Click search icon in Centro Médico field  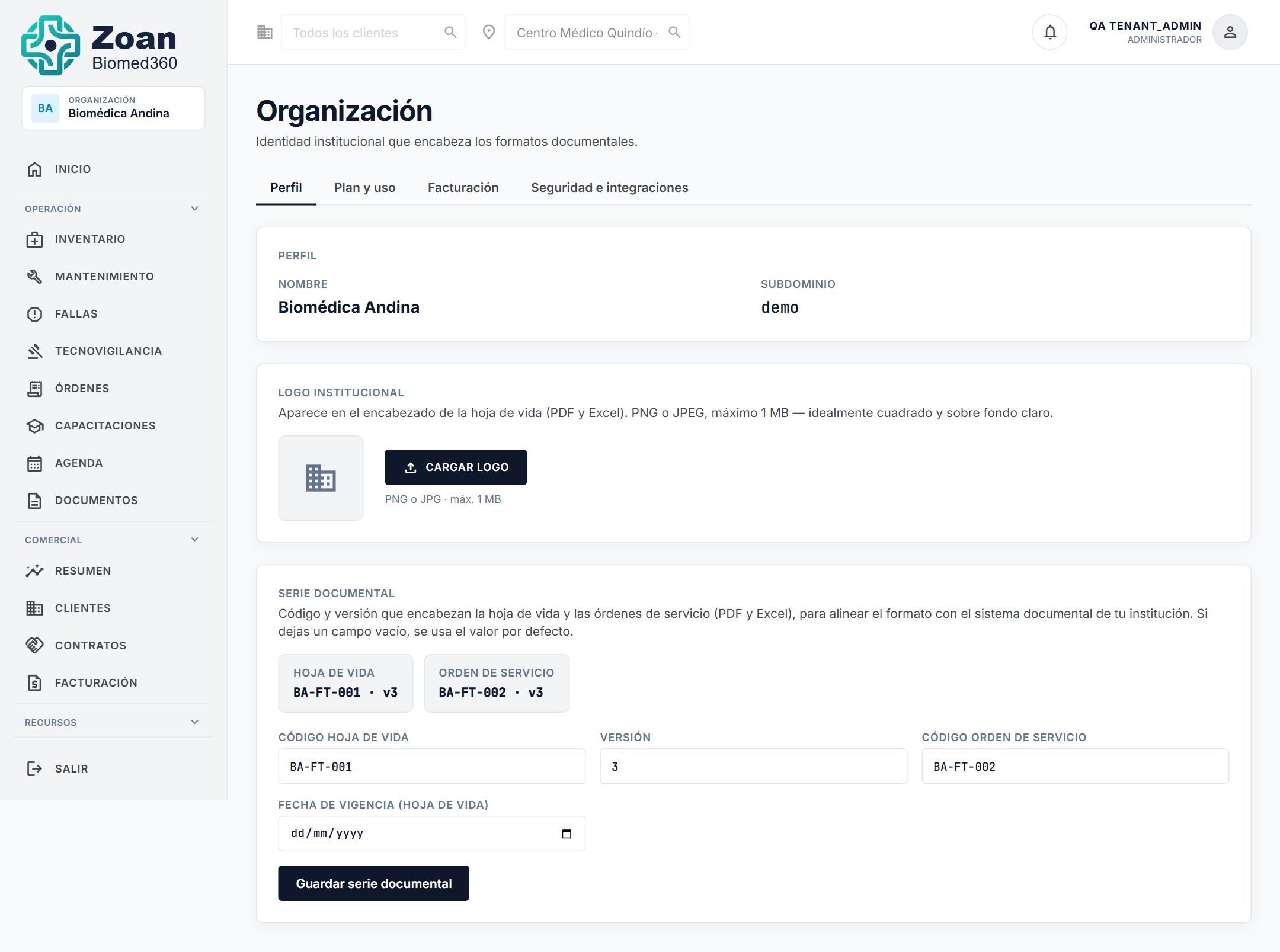[674, 32]
